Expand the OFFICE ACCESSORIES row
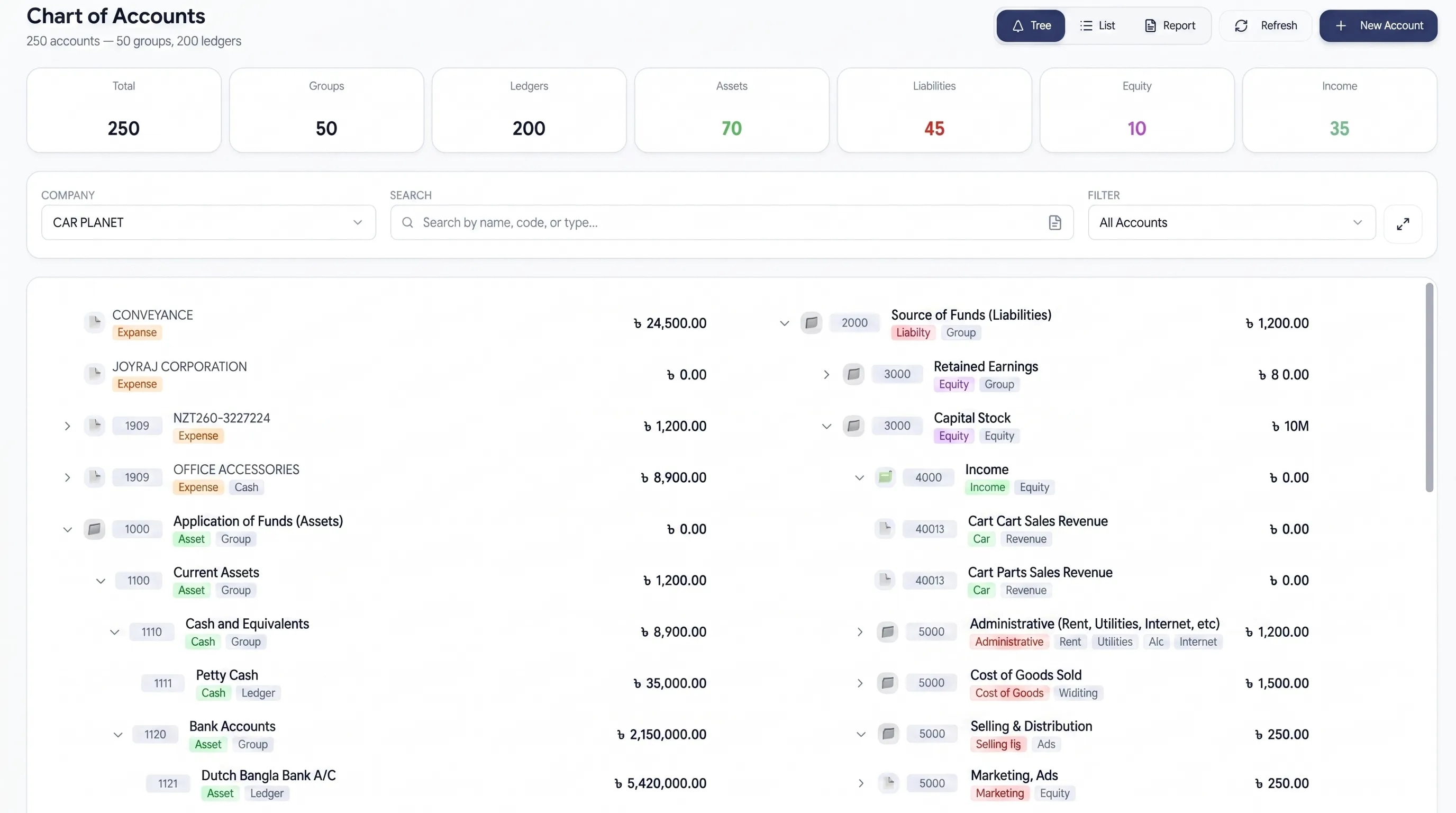The image size is (1456, 813). [67, 477]
